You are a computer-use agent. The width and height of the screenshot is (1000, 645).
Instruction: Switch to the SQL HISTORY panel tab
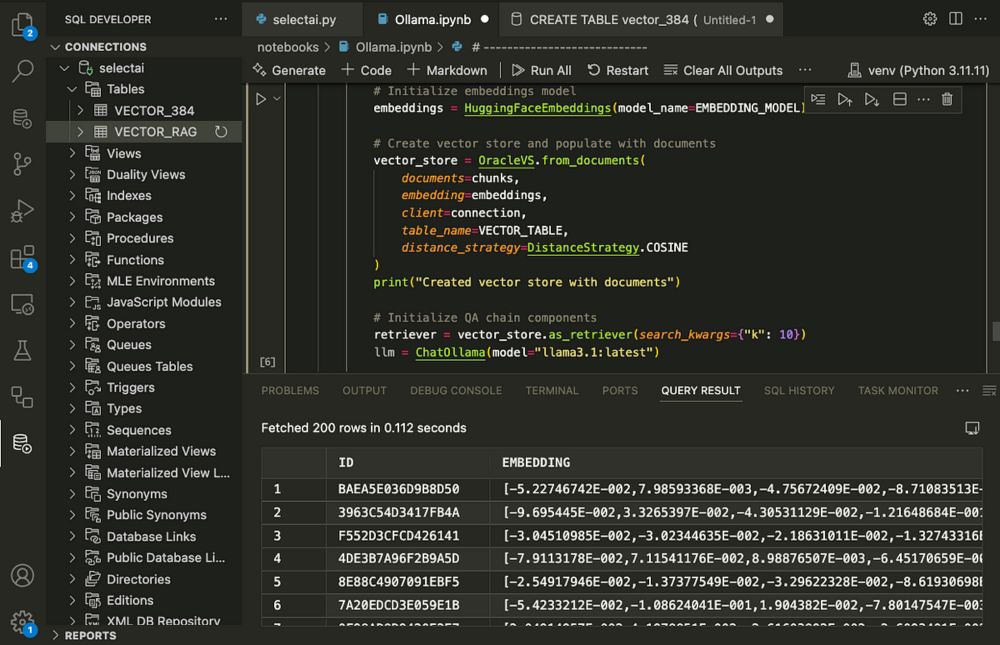tap(799, 390)
